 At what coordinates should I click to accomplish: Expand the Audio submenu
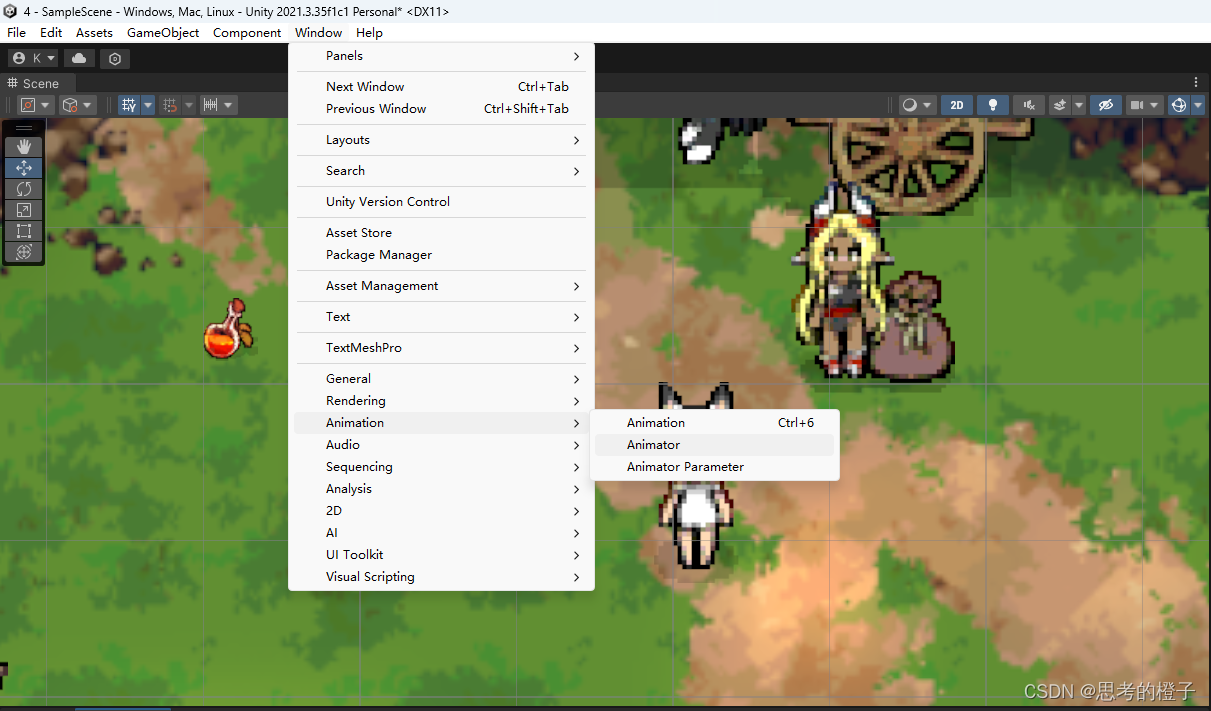[441, 445]
